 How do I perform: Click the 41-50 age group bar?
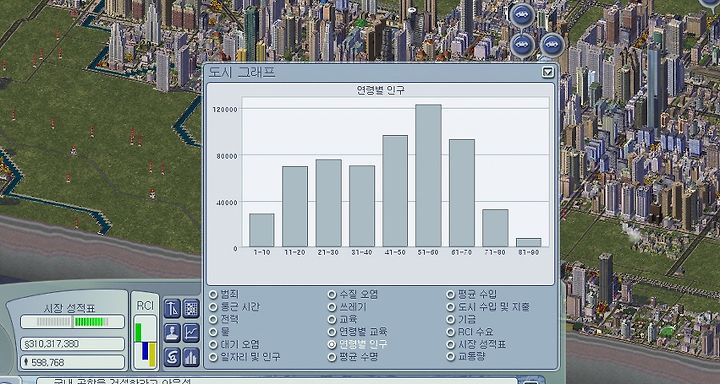click(x=395, y=191)
